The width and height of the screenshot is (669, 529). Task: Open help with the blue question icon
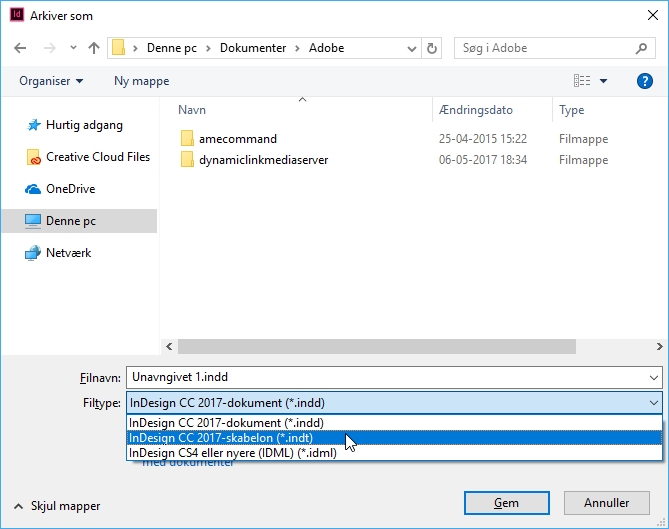click(x=645, y=81)
